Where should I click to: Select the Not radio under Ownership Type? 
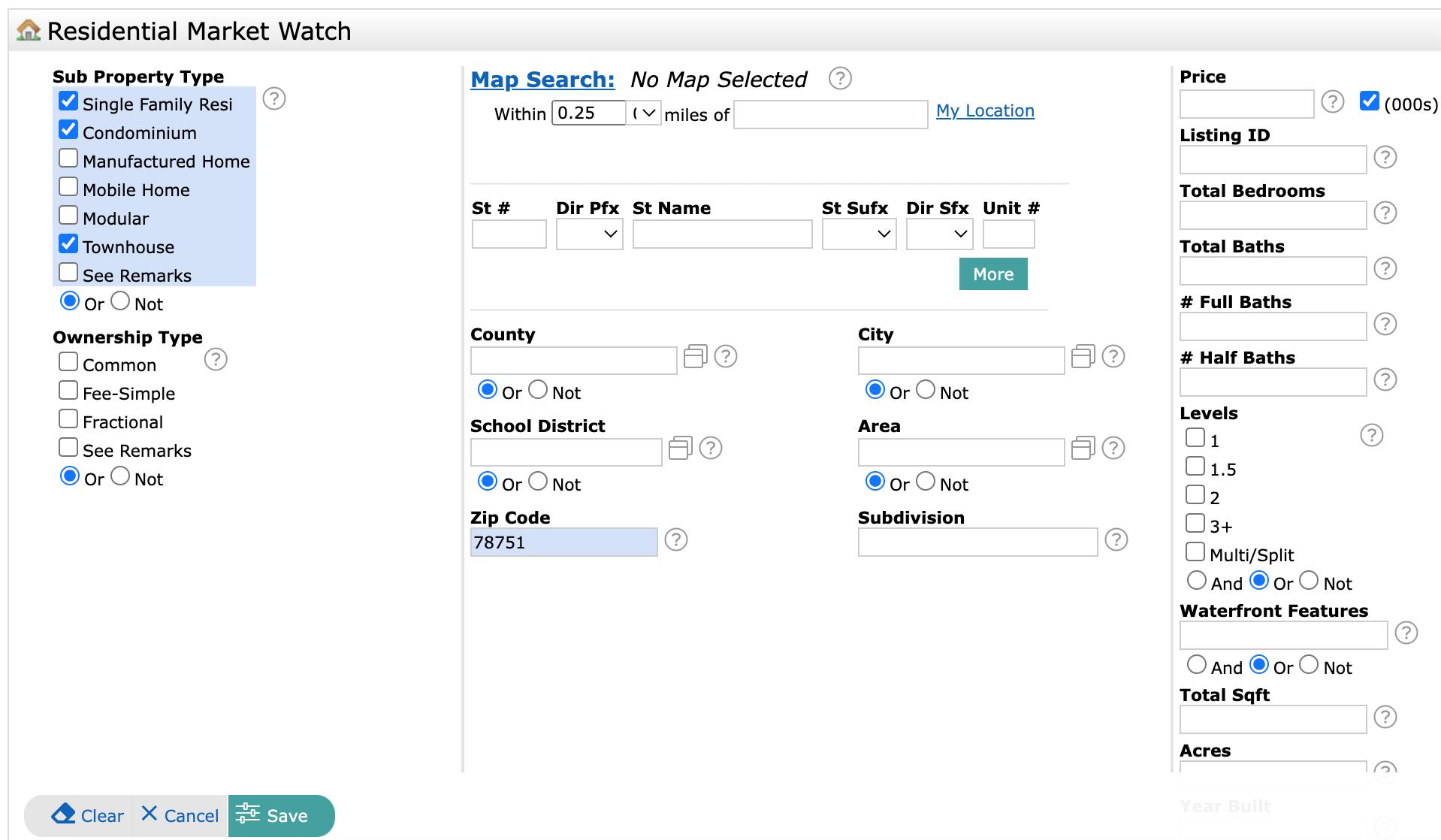point(120,476)
